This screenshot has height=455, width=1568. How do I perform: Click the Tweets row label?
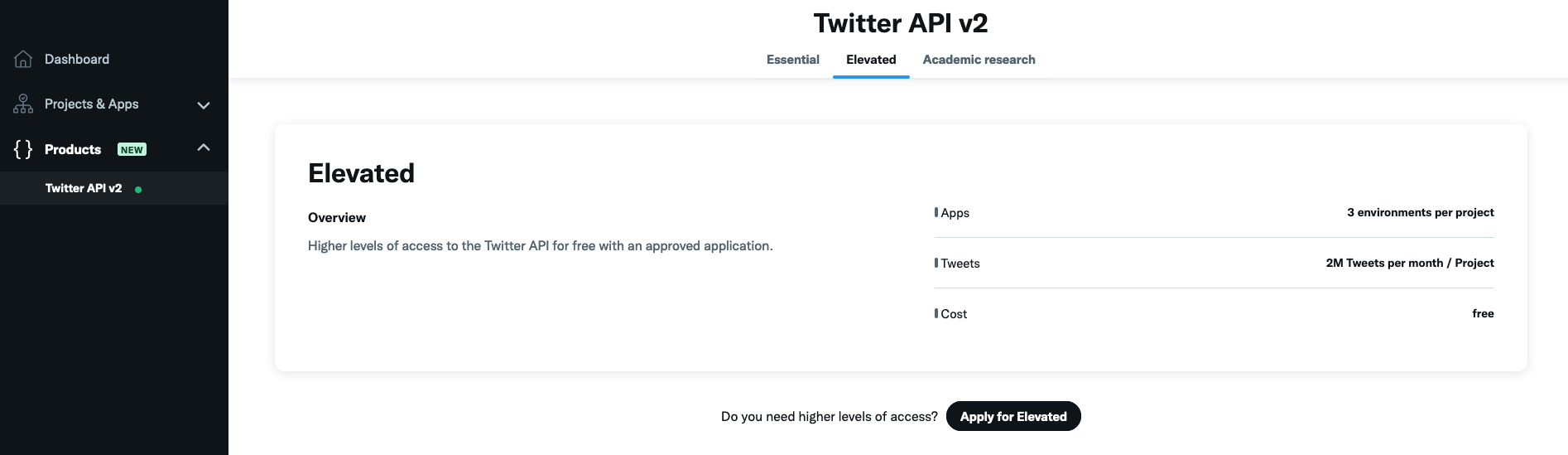(960, 264)
